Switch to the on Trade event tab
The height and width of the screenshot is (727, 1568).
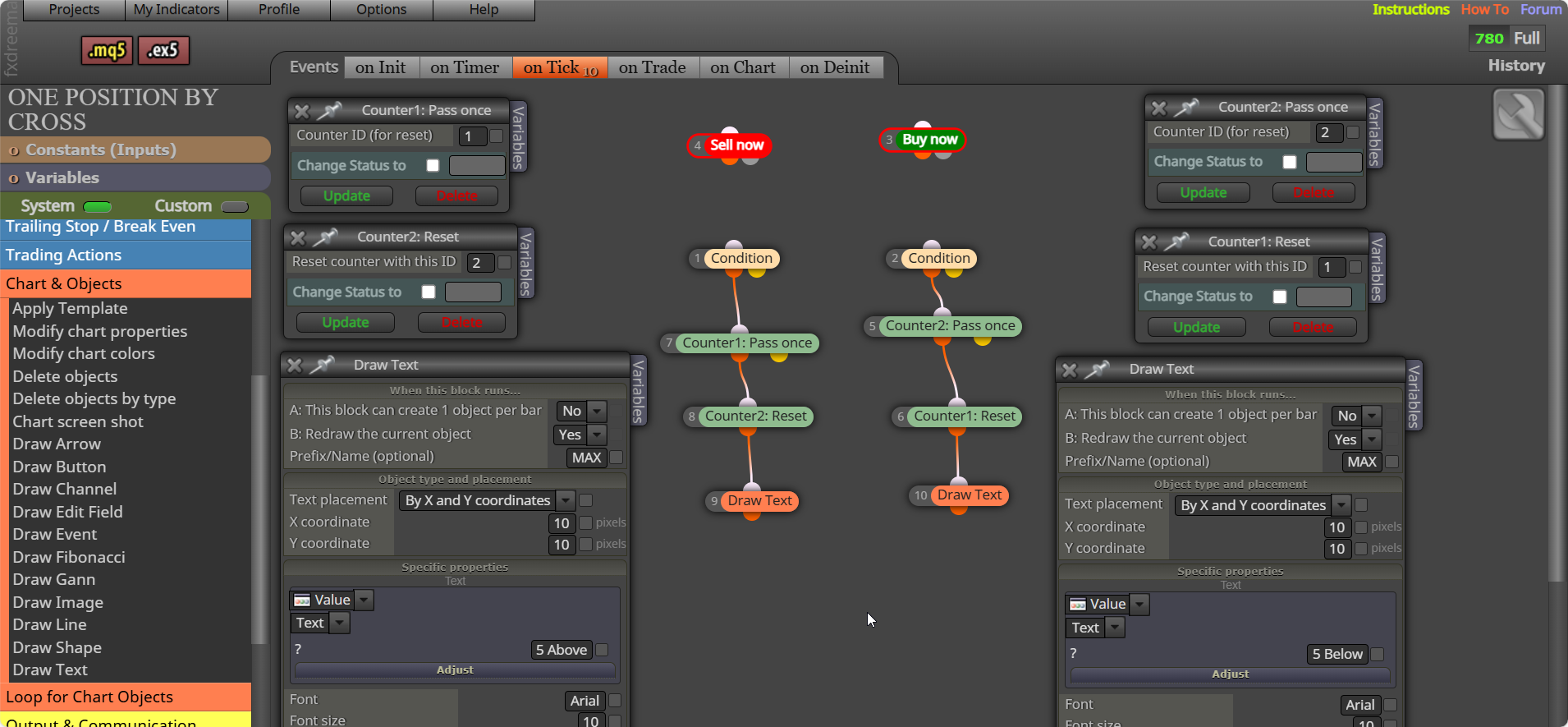click(x=653, y=67)
